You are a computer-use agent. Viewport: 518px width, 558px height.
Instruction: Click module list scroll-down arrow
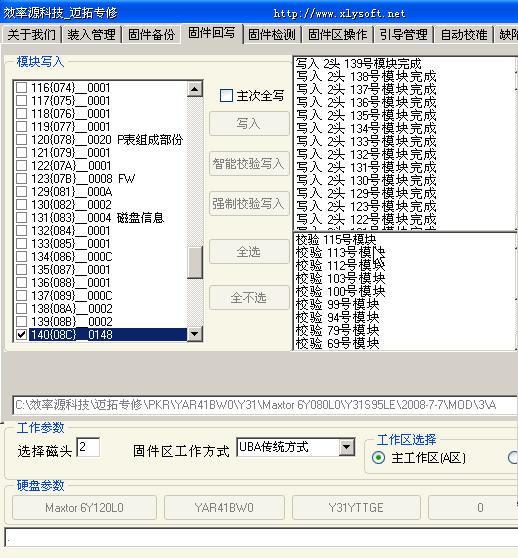(195, 334)
